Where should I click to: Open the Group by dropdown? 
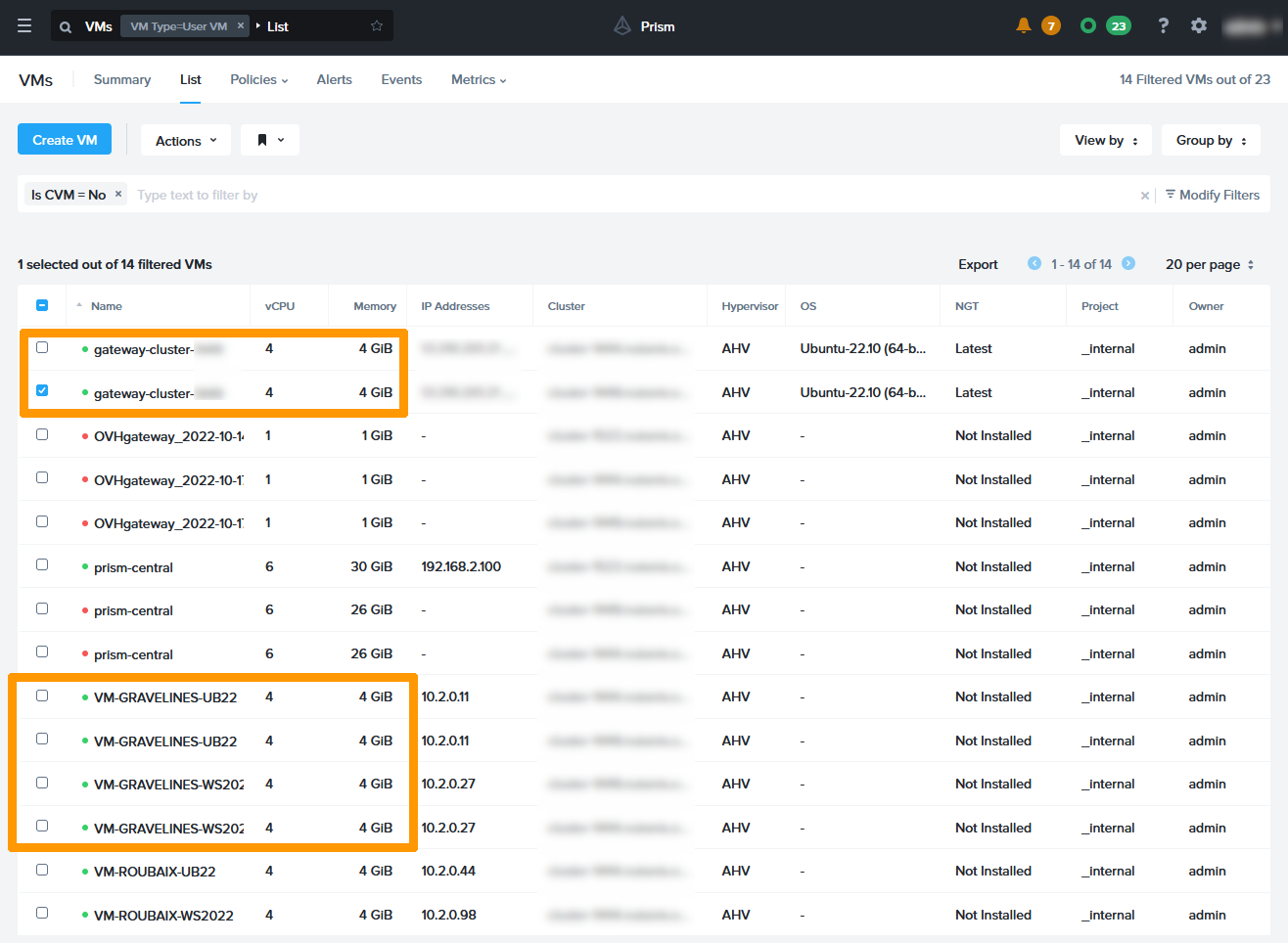(1211, 140)
